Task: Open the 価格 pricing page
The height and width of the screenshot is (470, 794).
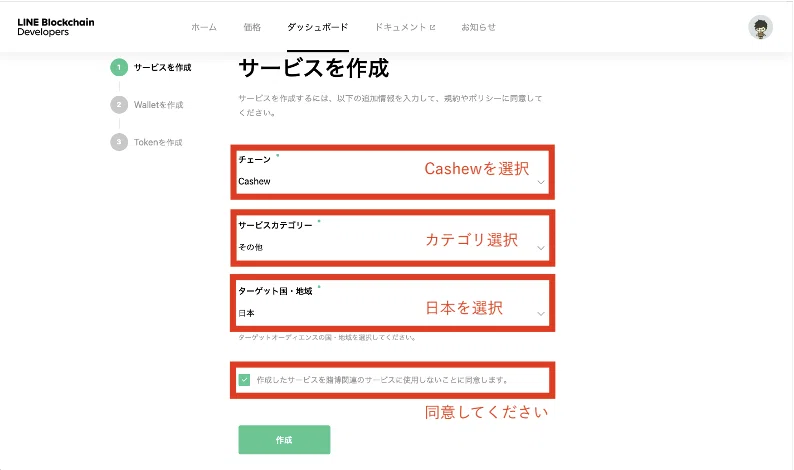Action: [x=252, y=27]
